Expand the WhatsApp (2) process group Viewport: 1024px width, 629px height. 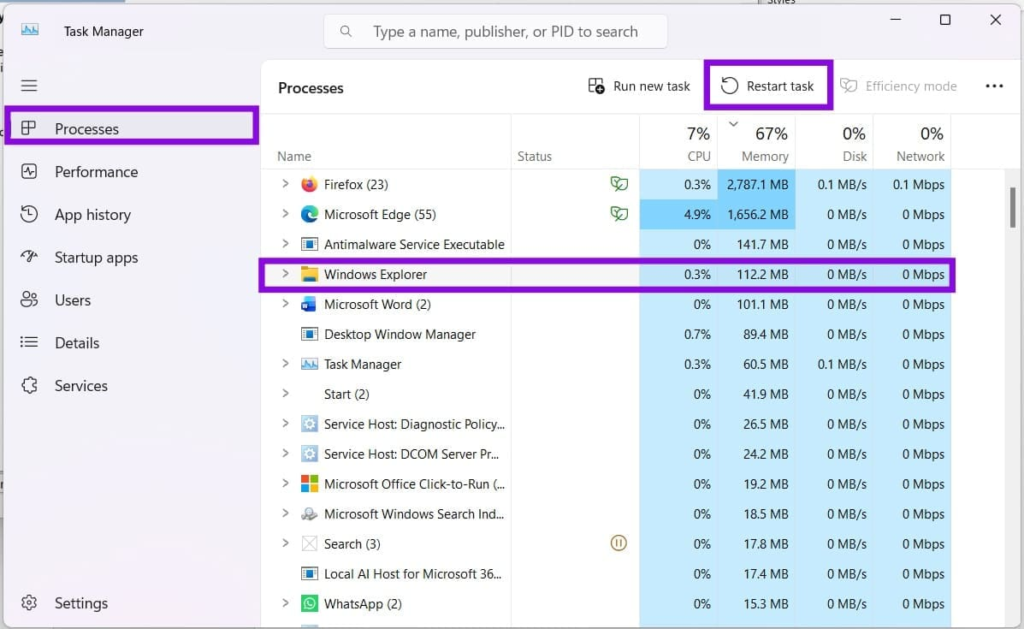(x=285, y=604)
